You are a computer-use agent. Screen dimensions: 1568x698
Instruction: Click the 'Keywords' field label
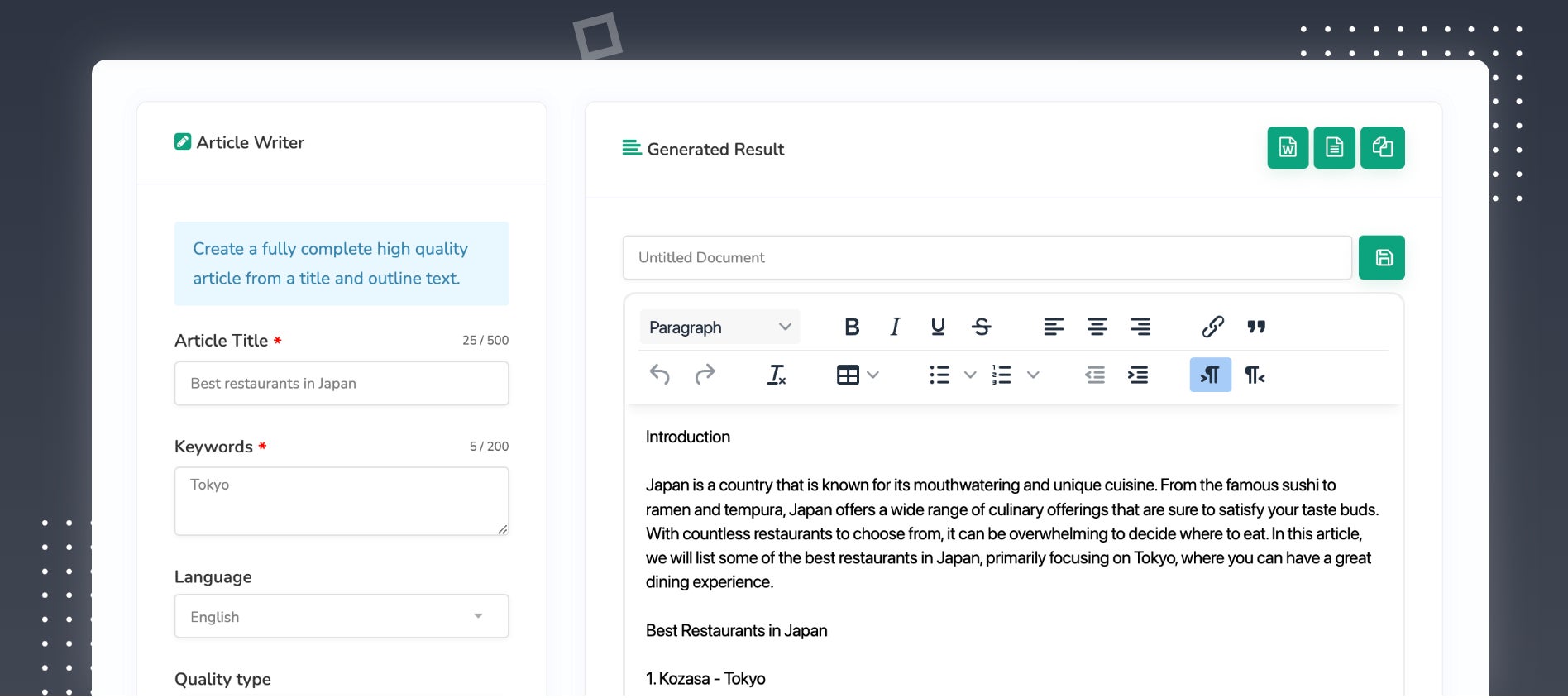pos(213,447)
